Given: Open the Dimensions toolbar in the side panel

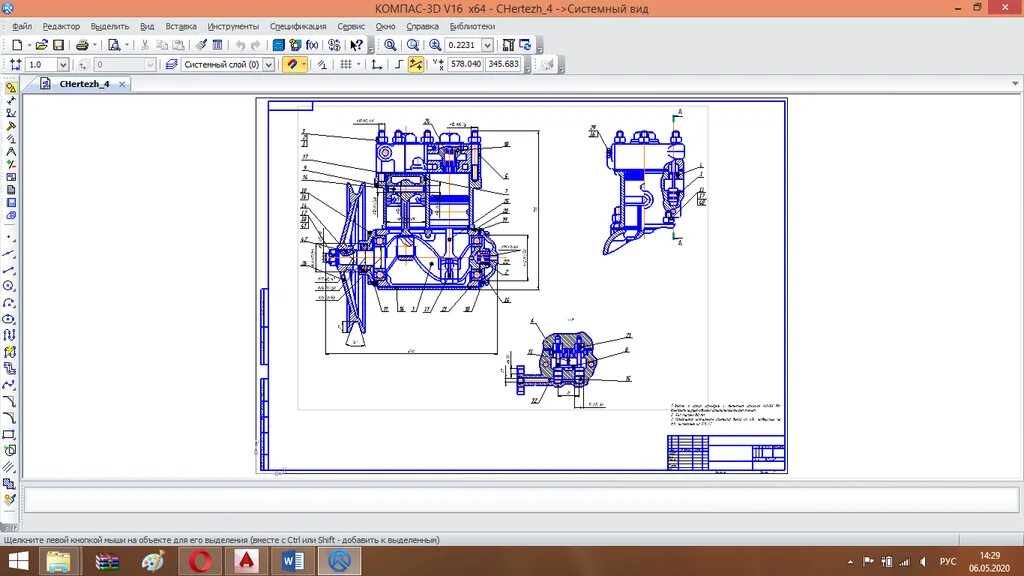Looking at the screenshot, I should (x=10, y=100).
